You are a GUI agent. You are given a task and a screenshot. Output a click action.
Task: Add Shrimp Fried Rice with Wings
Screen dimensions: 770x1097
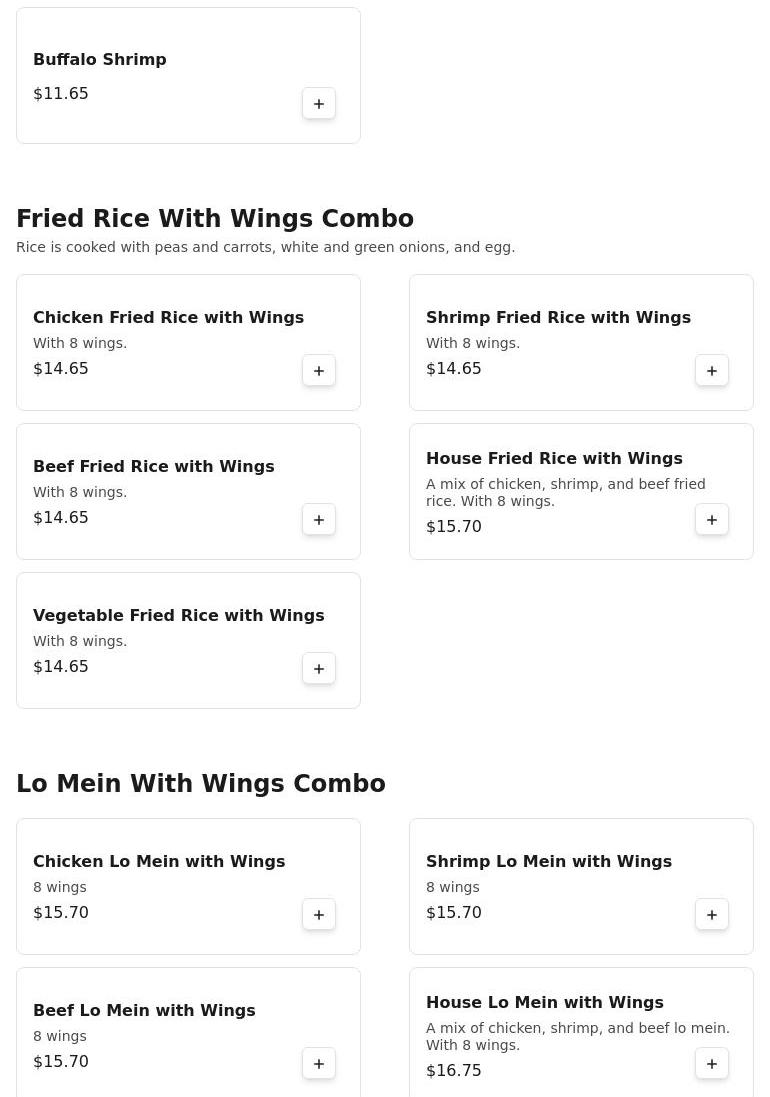pos(712,371)
